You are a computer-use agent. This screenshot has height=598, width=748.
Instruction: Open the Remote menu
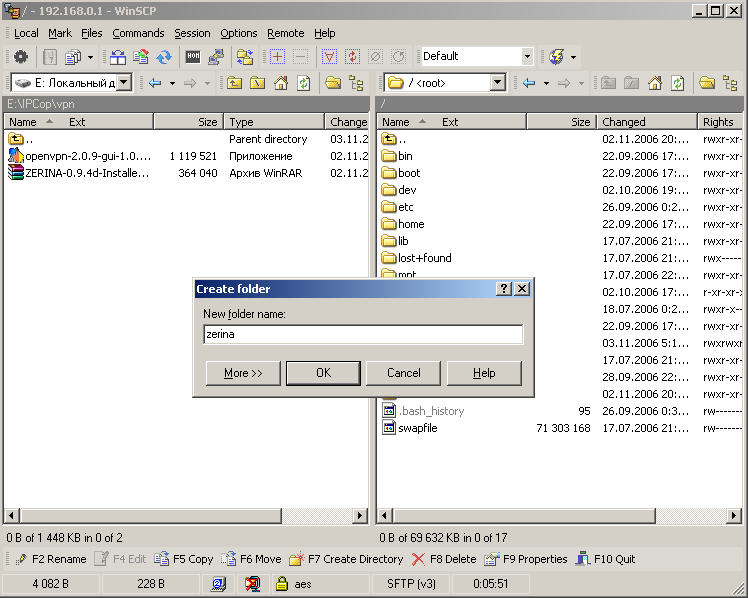tap(286, 33)
